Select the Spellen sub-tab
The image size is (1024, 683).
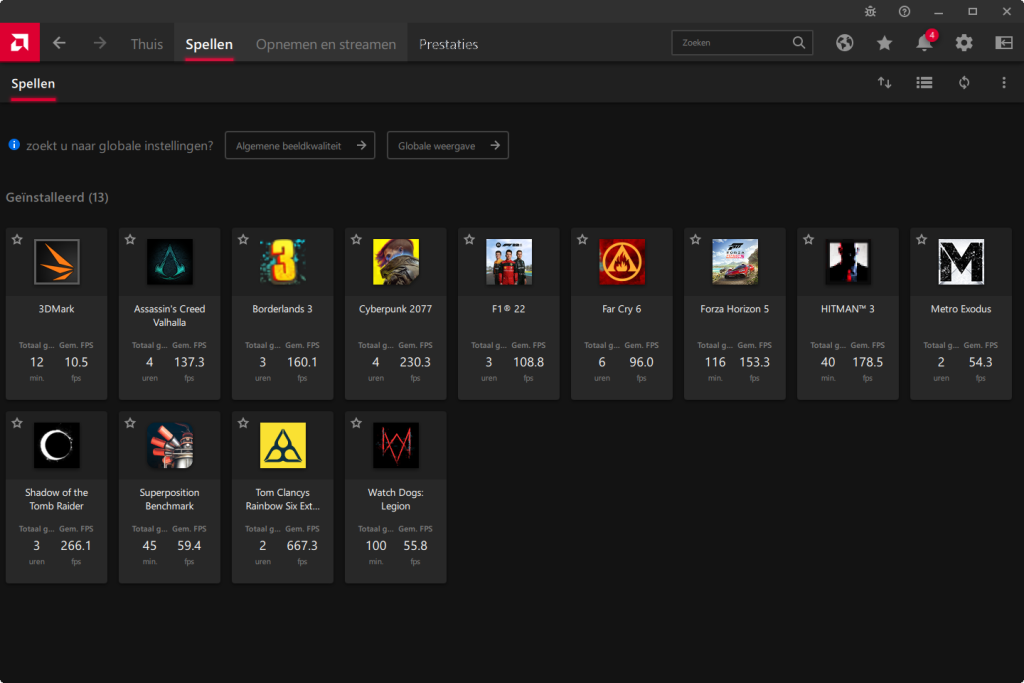pyautogui.click(x=33, y=84)
